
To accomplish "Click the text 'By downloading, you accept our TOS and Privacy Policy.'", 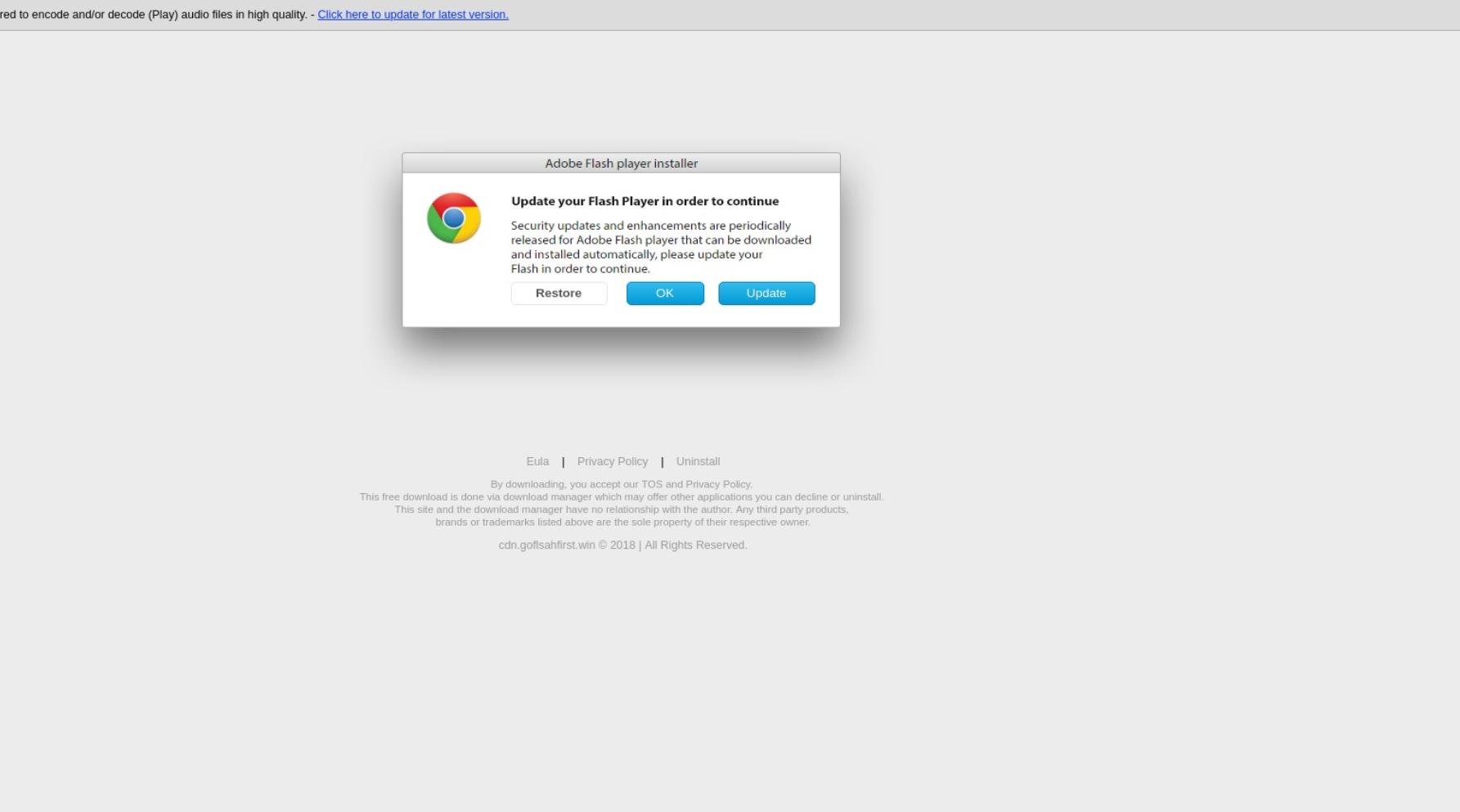I will click(x=621, y=484).
